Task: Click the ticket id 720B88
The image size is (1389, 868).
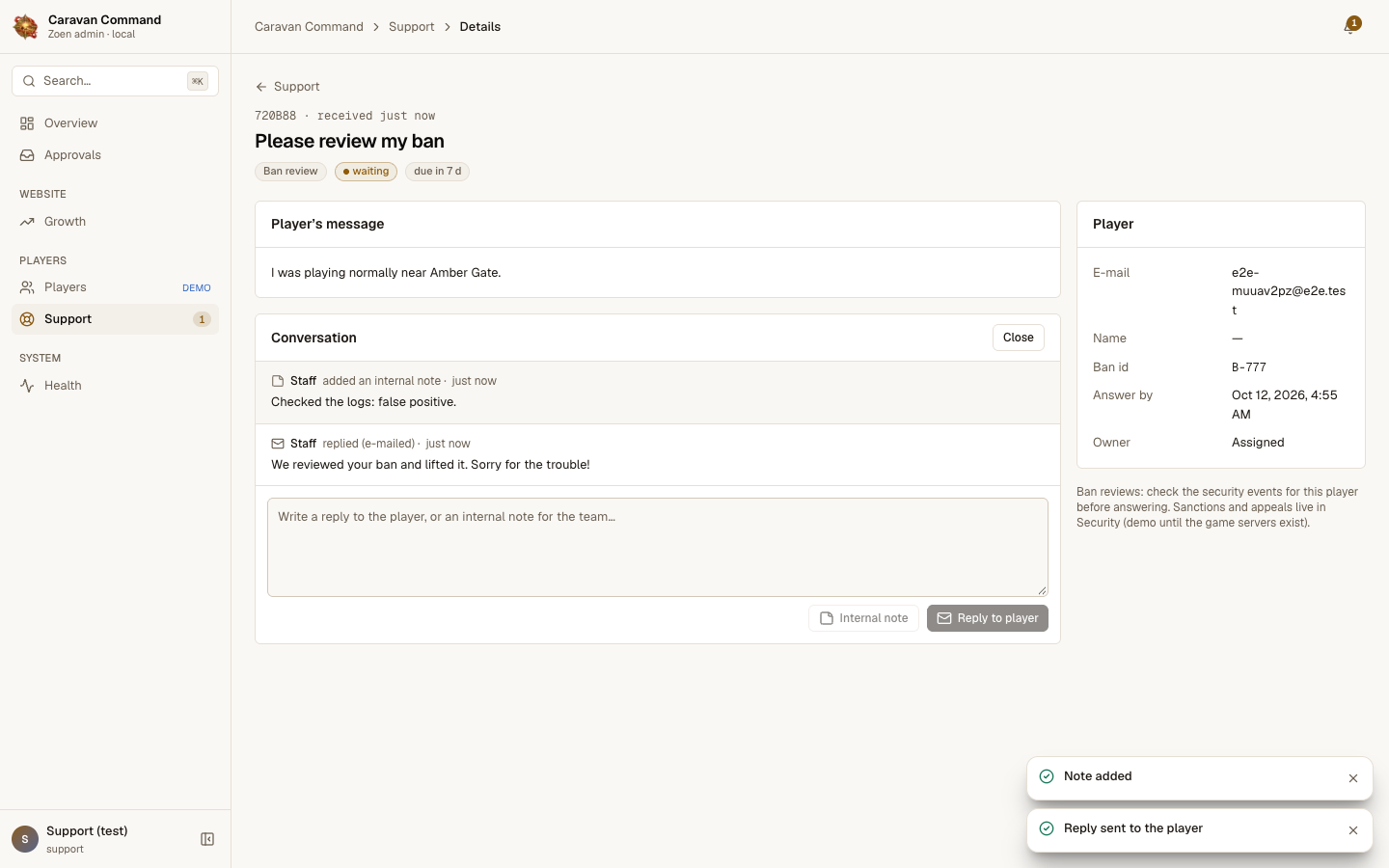Action: [x=275, y=116]
